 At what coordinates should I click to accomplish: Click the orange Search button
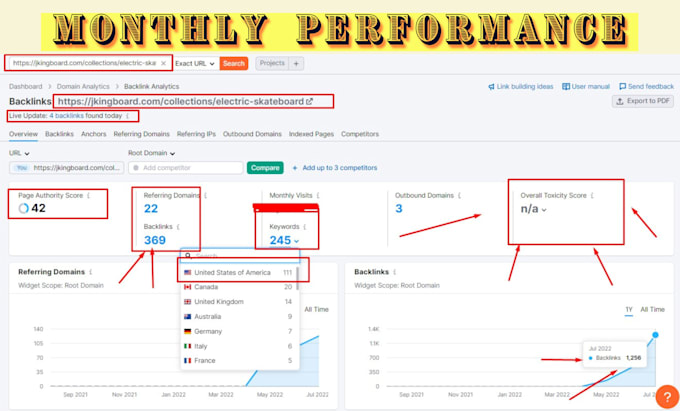[234, 63]
